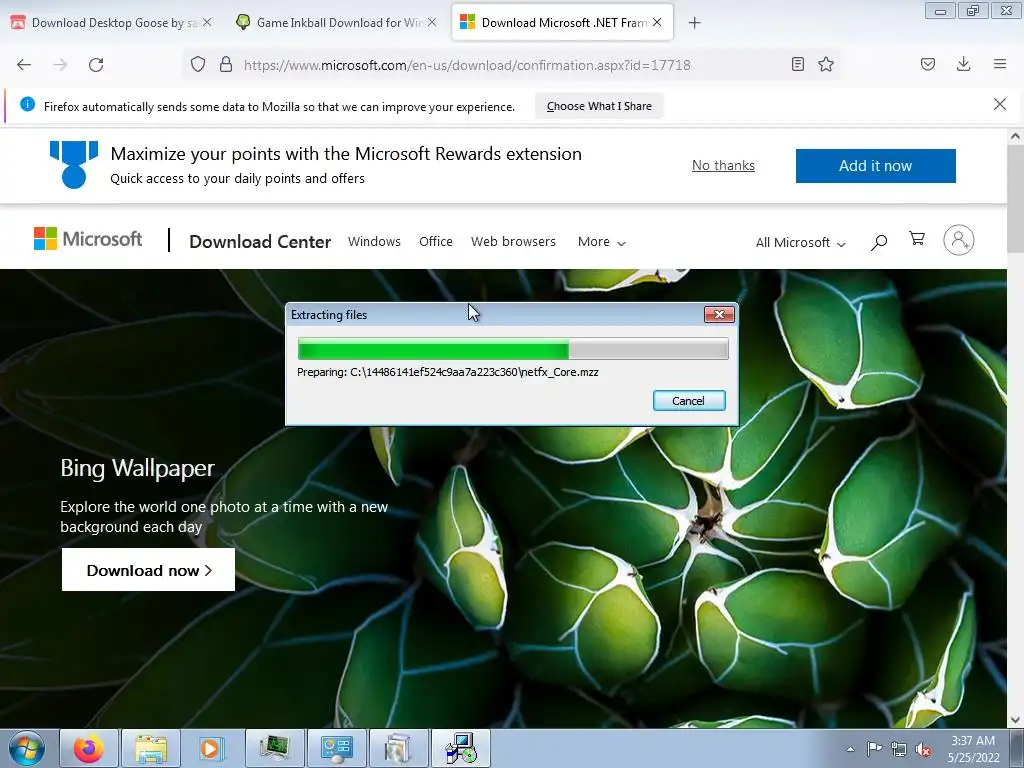Close the Desktop Goose tab
The height and width of the screenshot is (768, 1024).
207,22
